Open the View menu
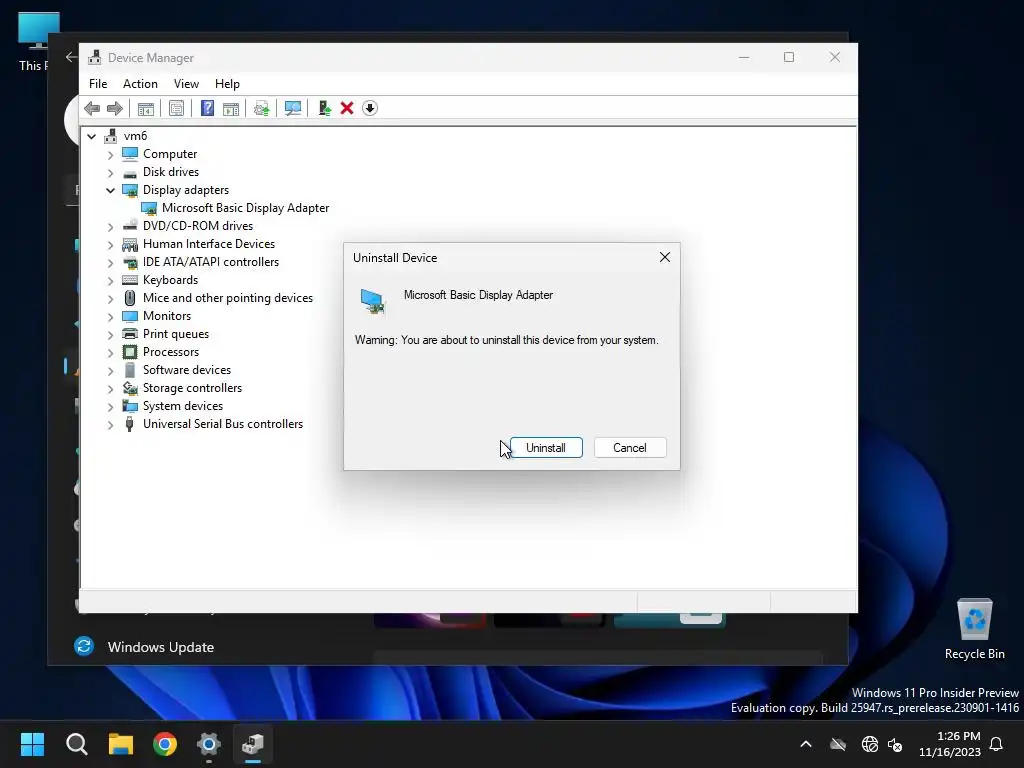Viewport: 1024px width, 768px height. coord(186,84)
